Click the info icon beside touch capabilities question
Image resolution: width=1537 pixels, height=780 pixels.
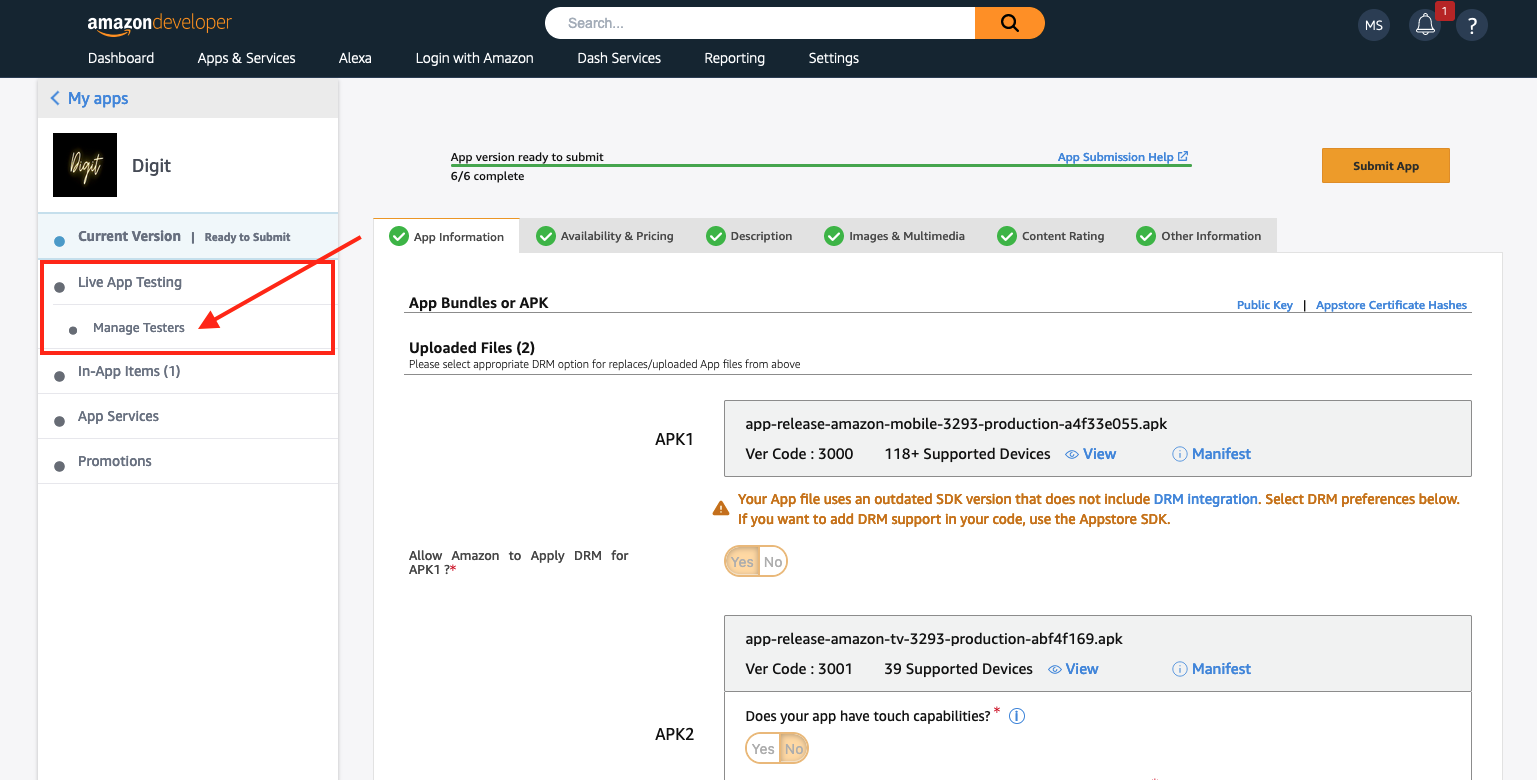point(1017,716)
